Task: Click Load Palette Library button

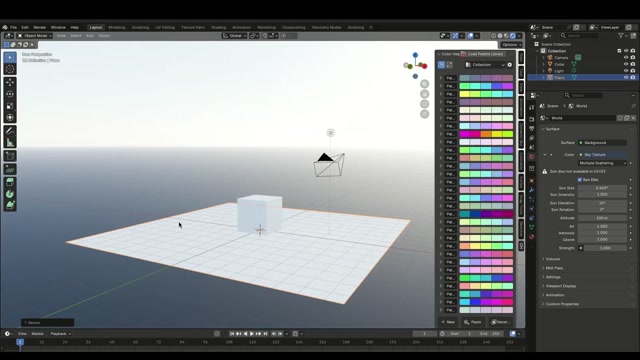Action: point(482,54)
